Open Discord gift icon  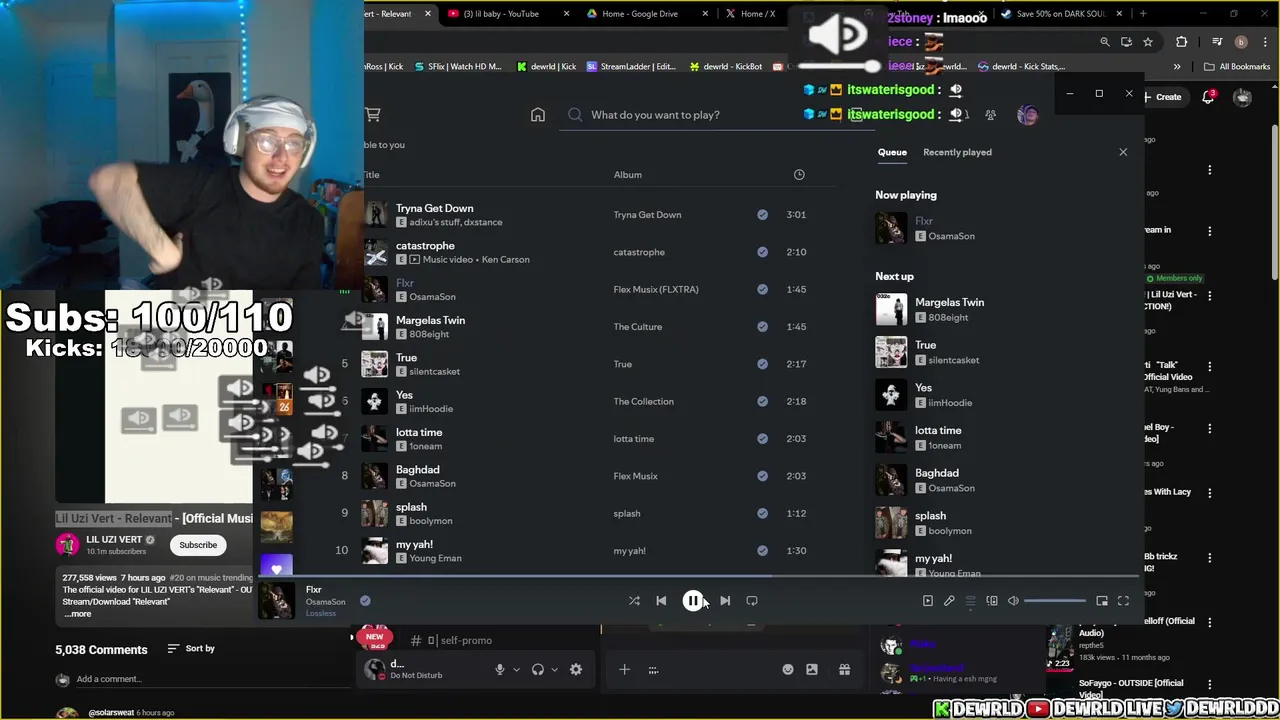pyautogui.click(x=845, y=670)
